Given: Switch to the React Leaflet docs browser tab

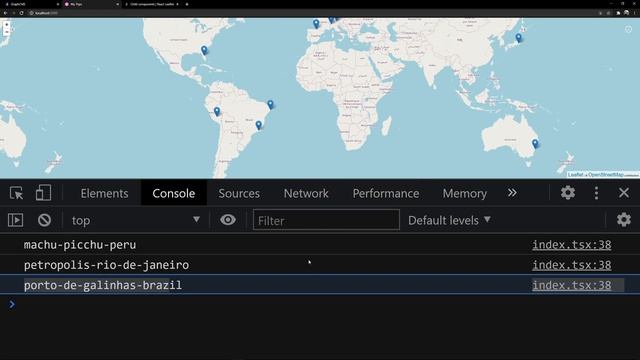Looking at the screenshot, I should 152,4.
